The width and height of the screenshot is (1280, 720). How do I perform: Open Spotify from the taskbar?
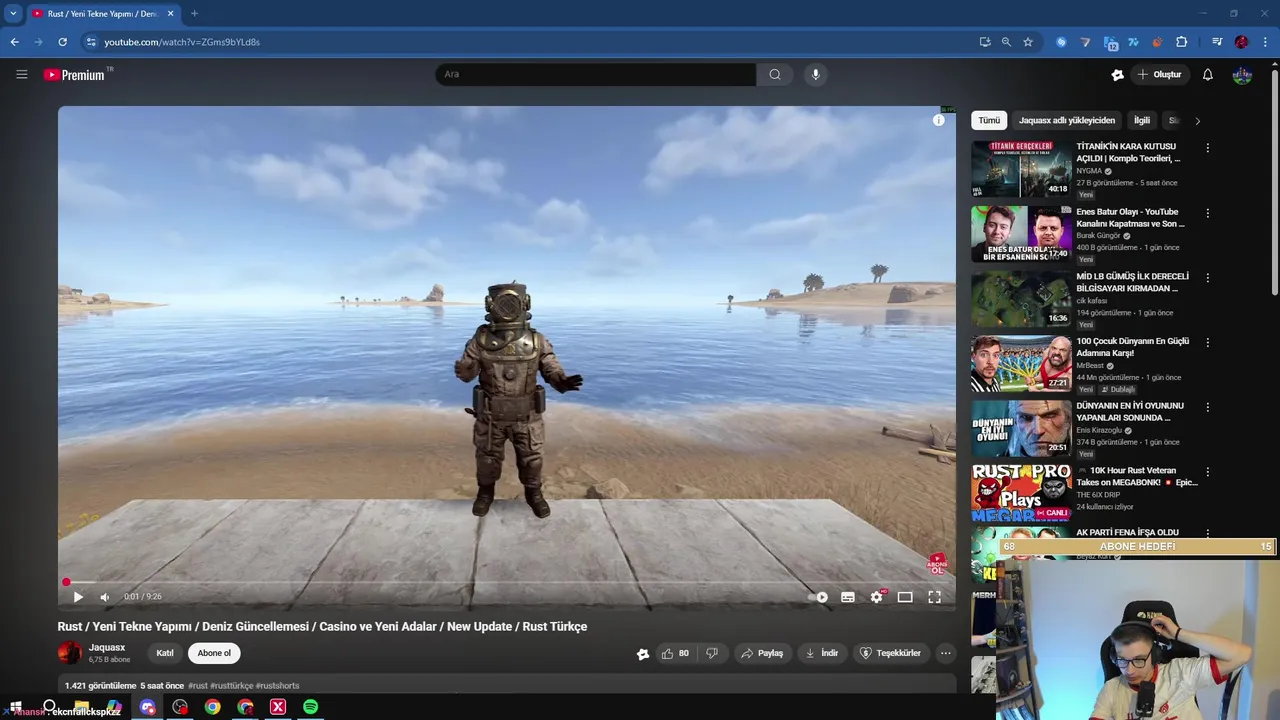pos(310,707)
